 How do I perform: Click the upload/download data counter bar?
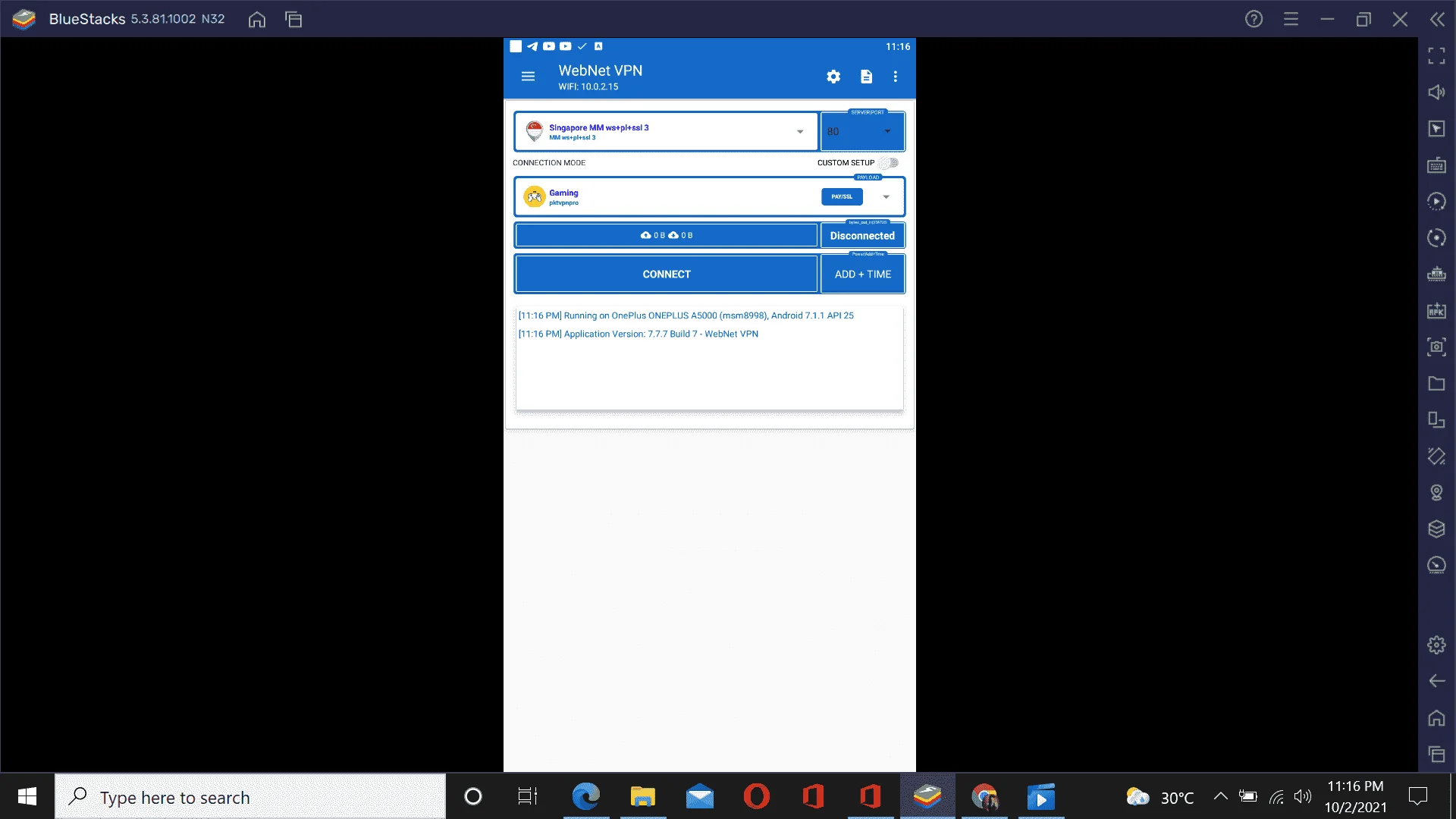point(667,236)
